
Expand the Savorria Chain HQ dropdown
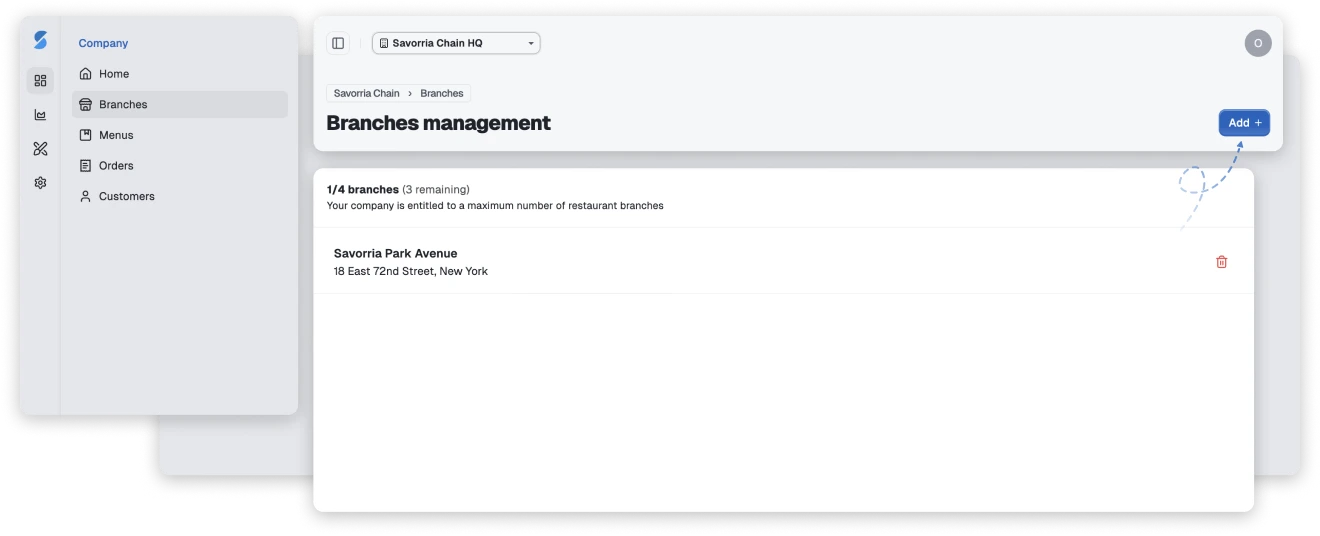pyautogui.click(x=456, y=43)
